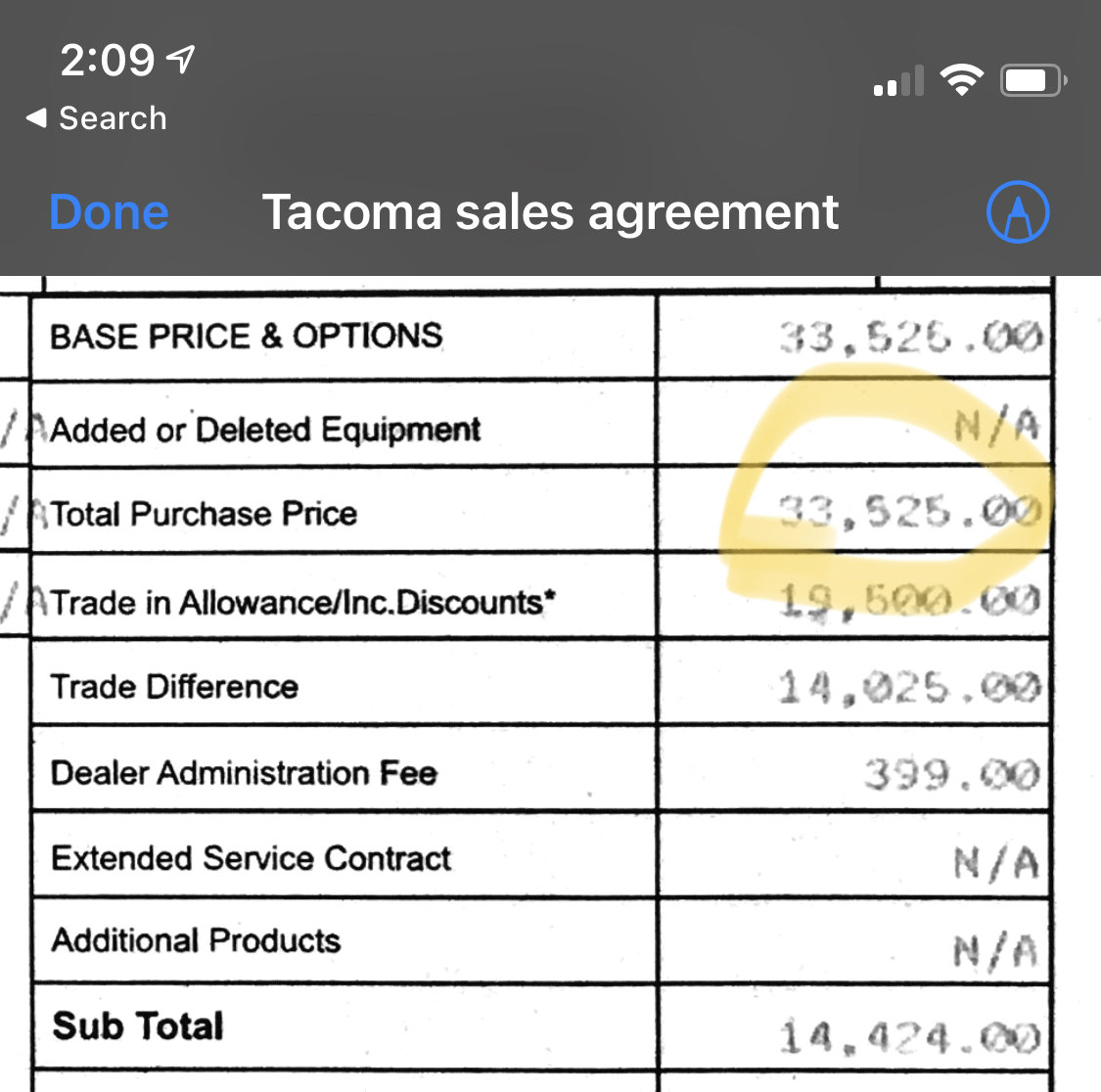Tap the Done button
Viewport: 1101px width, 1092px height.
(109, 212)
